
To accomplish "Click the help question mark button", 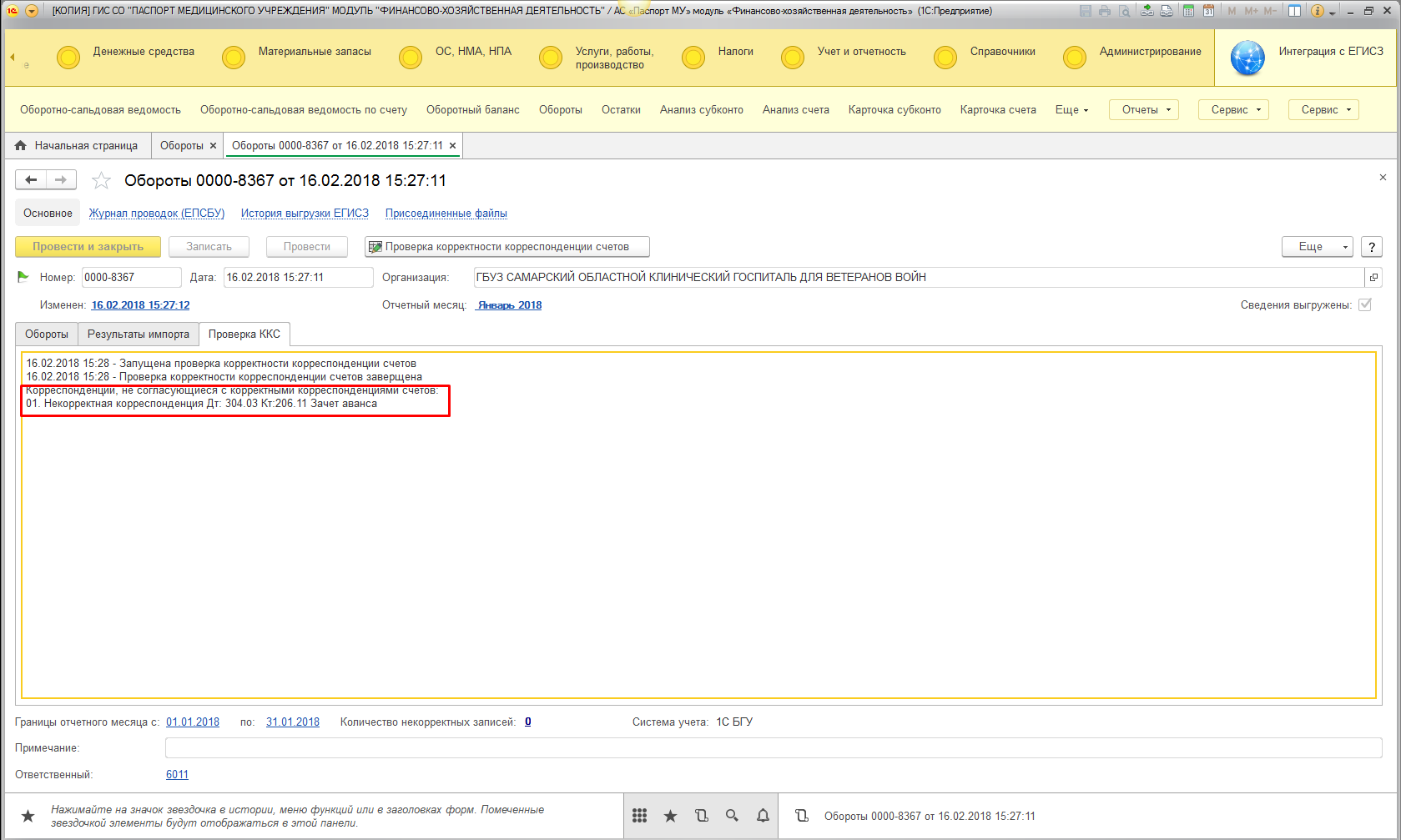I will pyautogui.click(x=1371, y=247).
